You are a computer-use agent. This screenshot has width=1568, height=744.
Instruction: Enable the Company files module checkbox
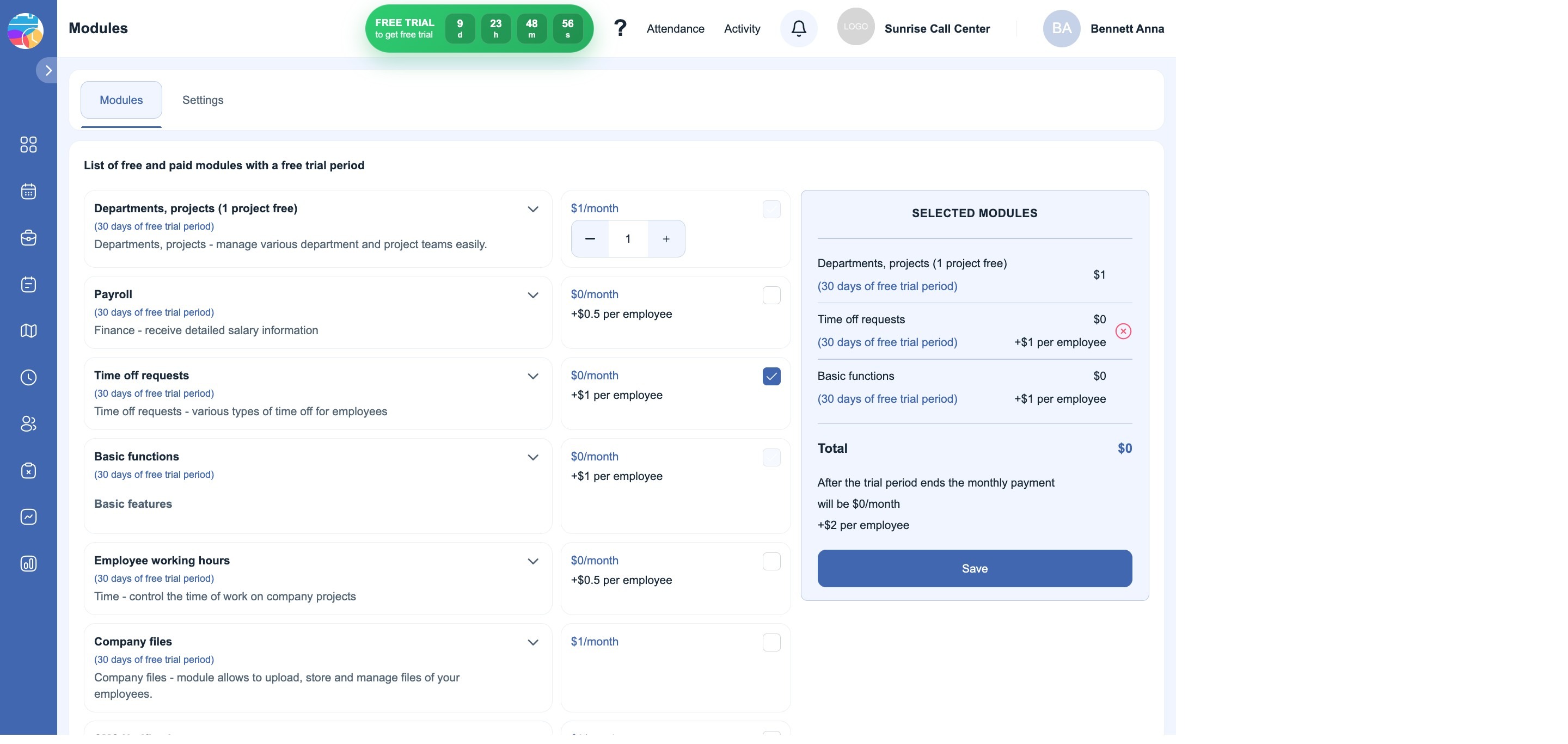(x=772, y=643)
